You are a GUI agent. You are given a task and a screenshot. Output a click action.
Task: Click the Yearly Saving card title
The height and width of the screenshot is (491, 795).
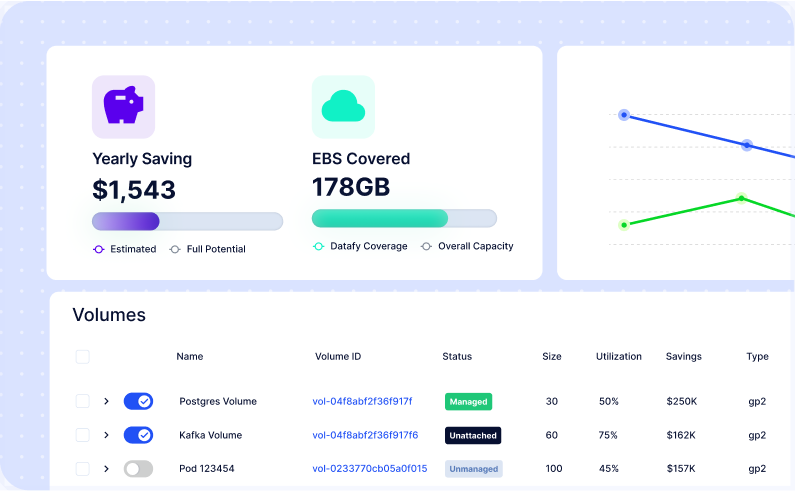coord(142,159)
